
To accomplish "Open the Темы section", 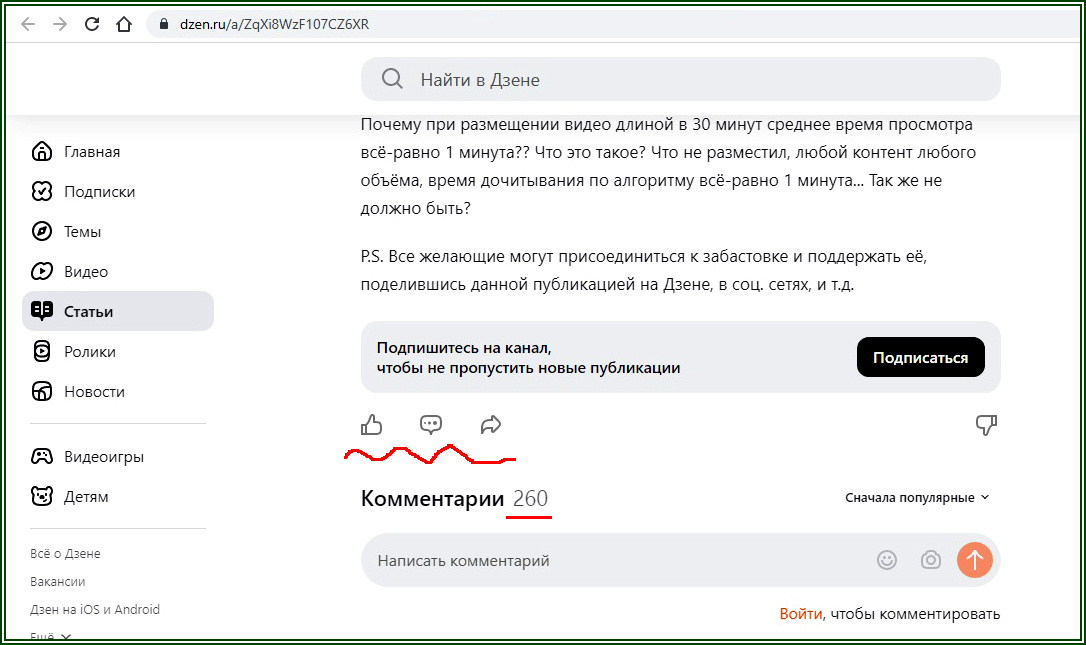I will 82,231.
